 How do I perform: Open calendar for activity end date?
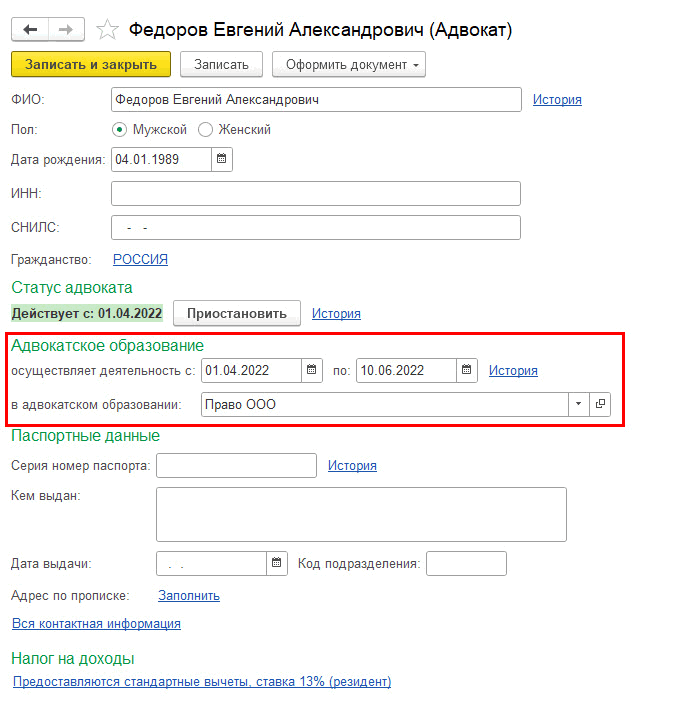coord(467,370)
